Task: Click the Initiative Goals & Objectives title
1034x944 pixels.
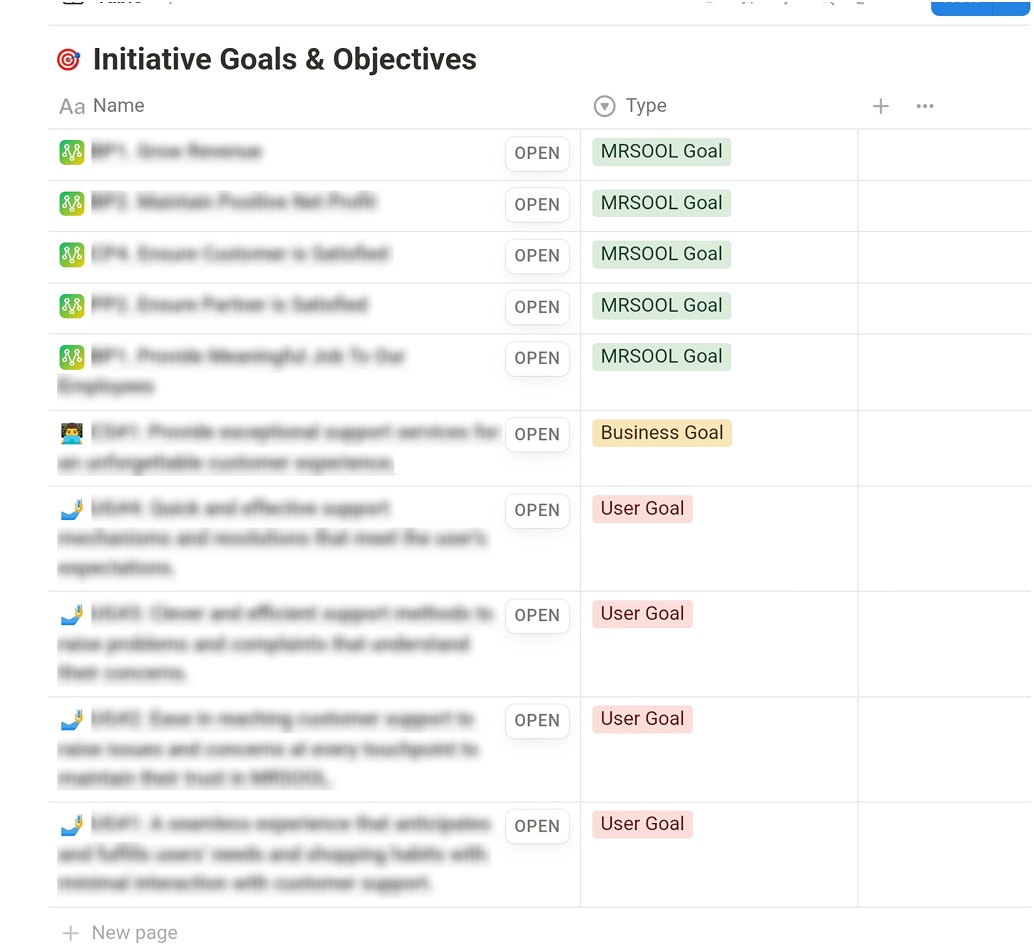Action: click(284, 60)
